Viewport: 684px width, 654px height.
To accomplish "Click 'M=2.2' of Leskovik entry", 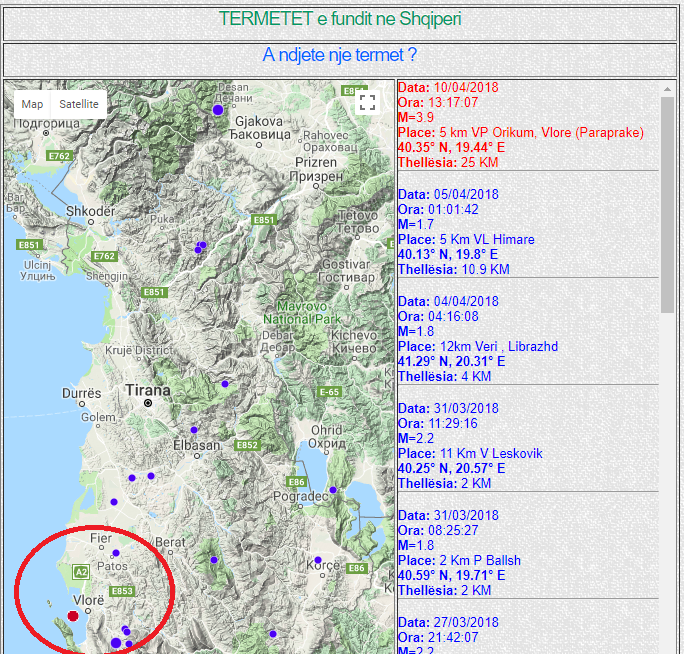I will pos(416,438).
